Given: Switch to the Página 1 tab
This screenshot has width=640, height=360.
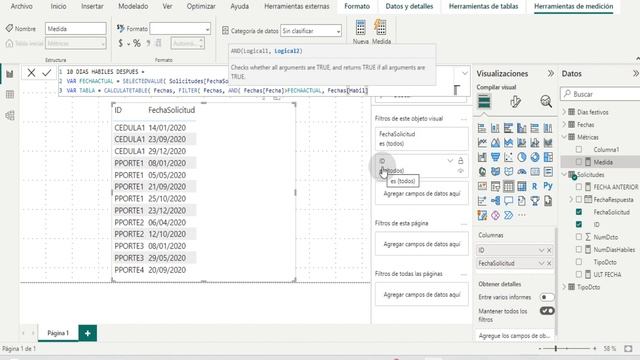Looking at the screenshot, I should [x=58, y=333].
